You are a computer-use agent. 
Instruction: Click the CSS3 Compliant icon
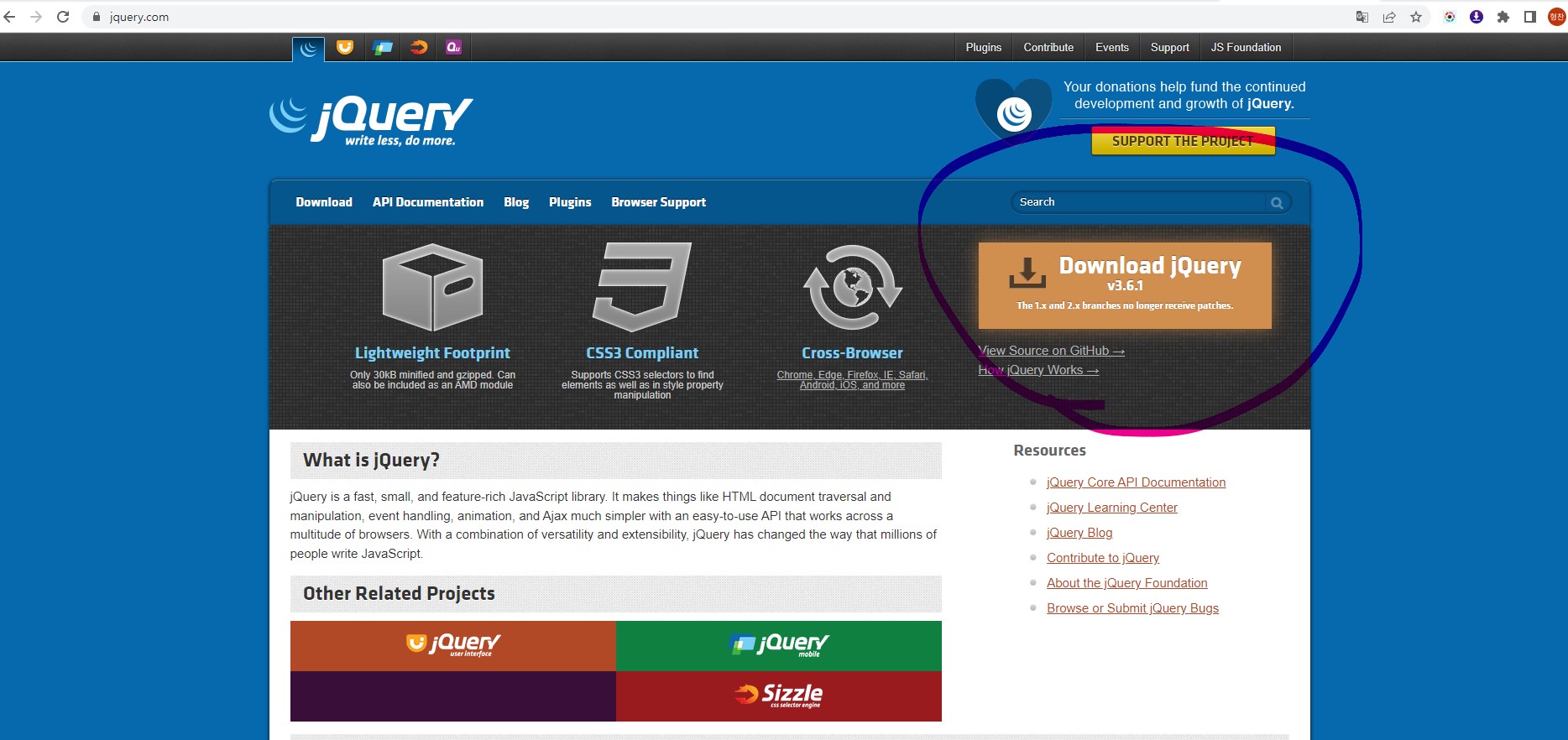642,287
